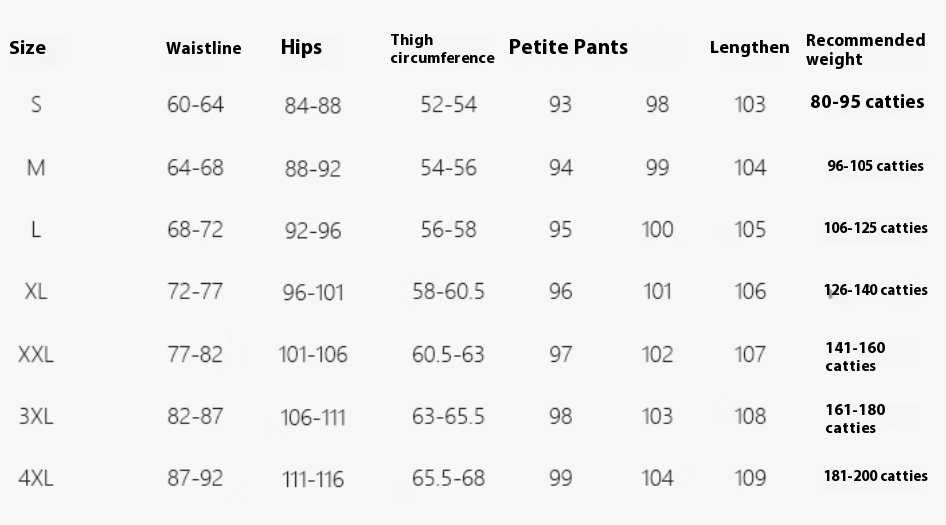Select the Thigh circumference header

[x=442, y=49]
